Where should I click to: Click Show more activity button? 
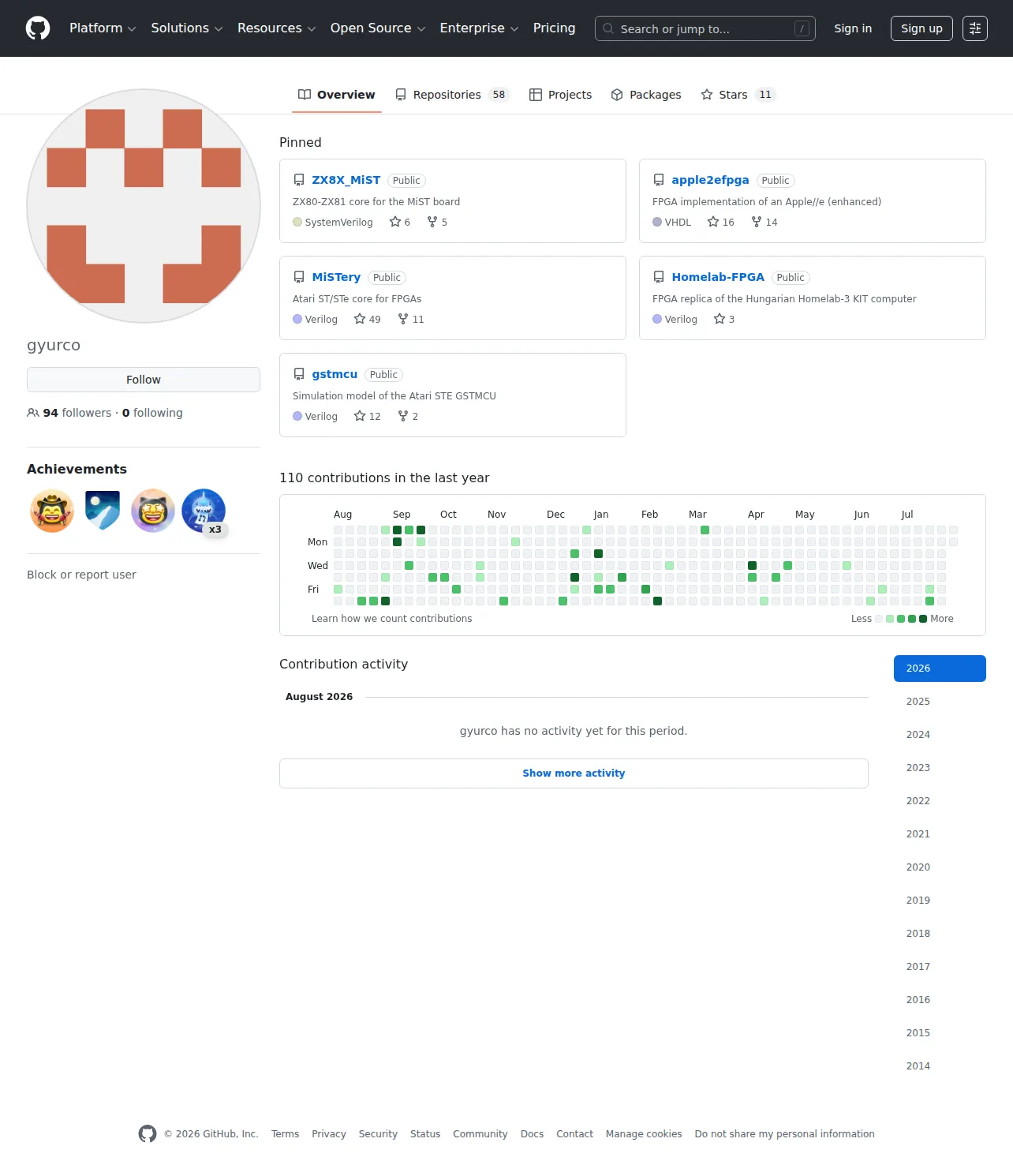click(x=574, y=773)
